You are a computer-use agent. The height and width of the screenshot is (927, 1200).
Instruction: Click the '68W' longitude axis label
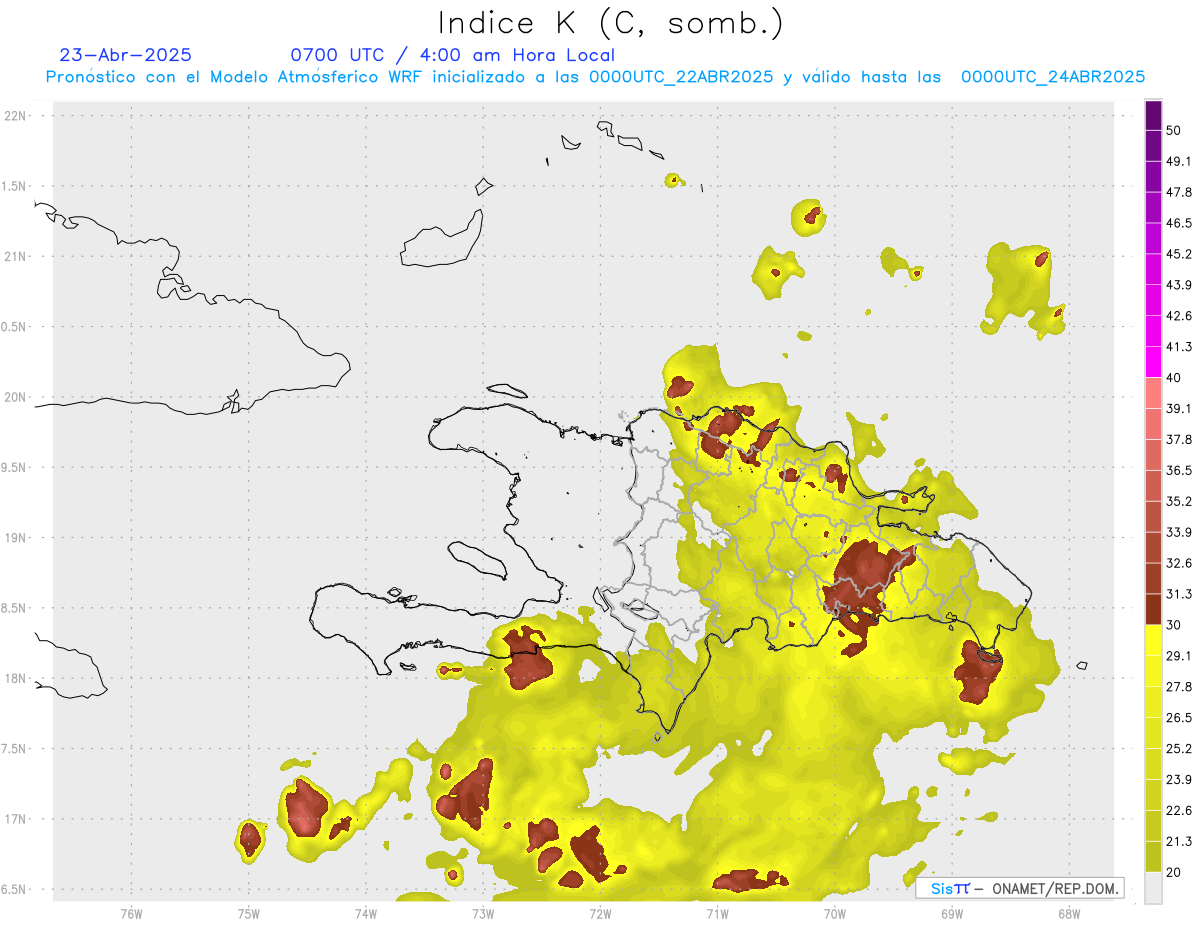click(x=1068, y=913)
